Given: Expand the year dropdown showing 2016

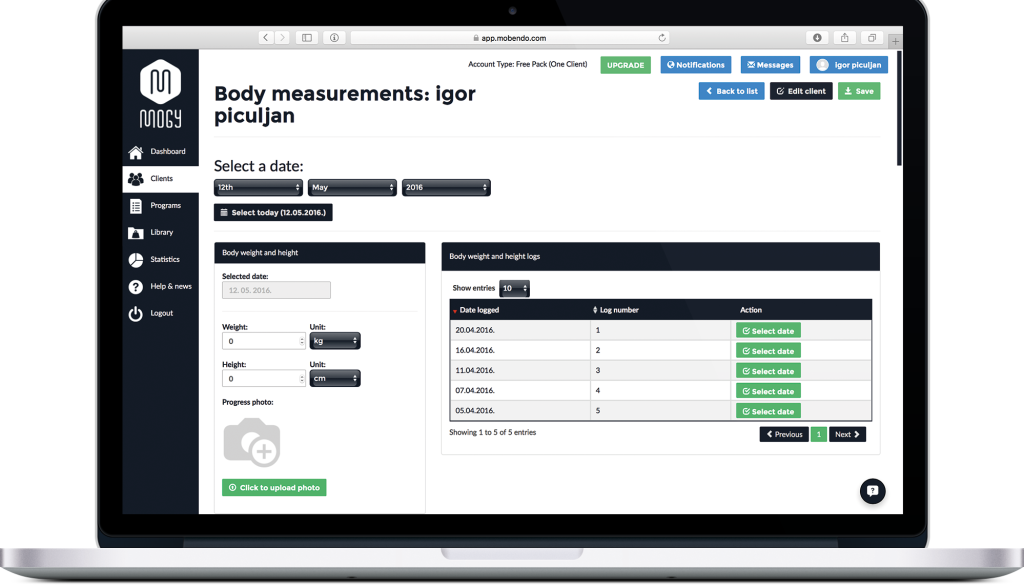Looking at the screenshot, I should tap(446, 187).
